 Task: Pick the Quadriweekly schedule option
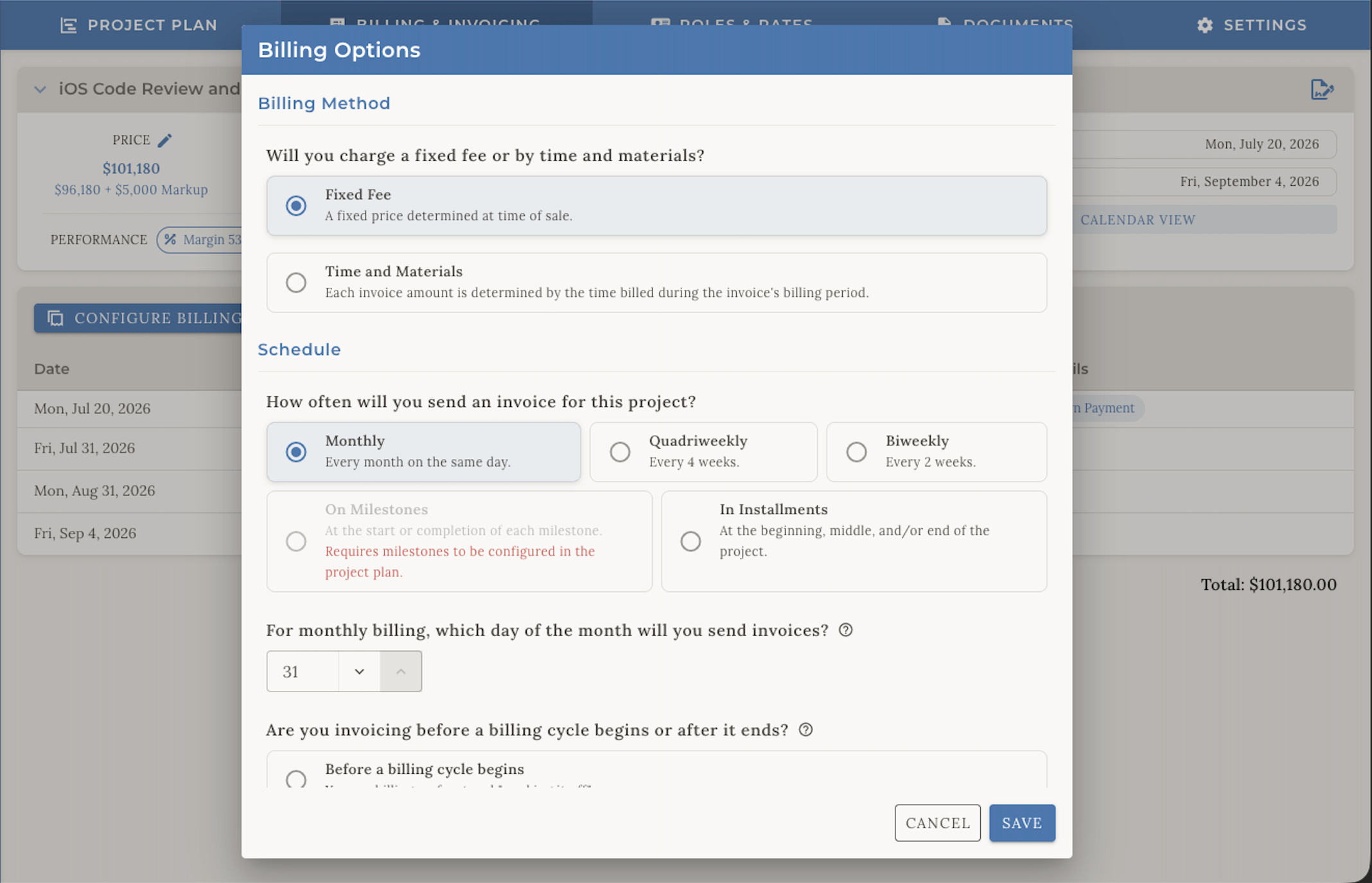coord(620,452)
